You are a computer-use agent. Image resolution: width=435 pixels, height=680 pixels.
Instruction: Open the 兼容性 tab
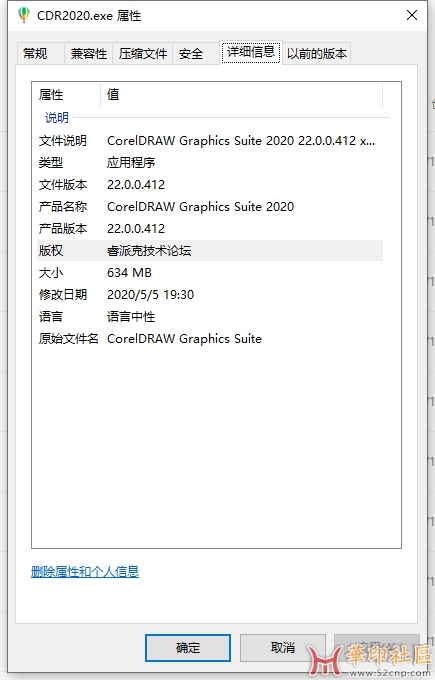(x=88, y=54)
